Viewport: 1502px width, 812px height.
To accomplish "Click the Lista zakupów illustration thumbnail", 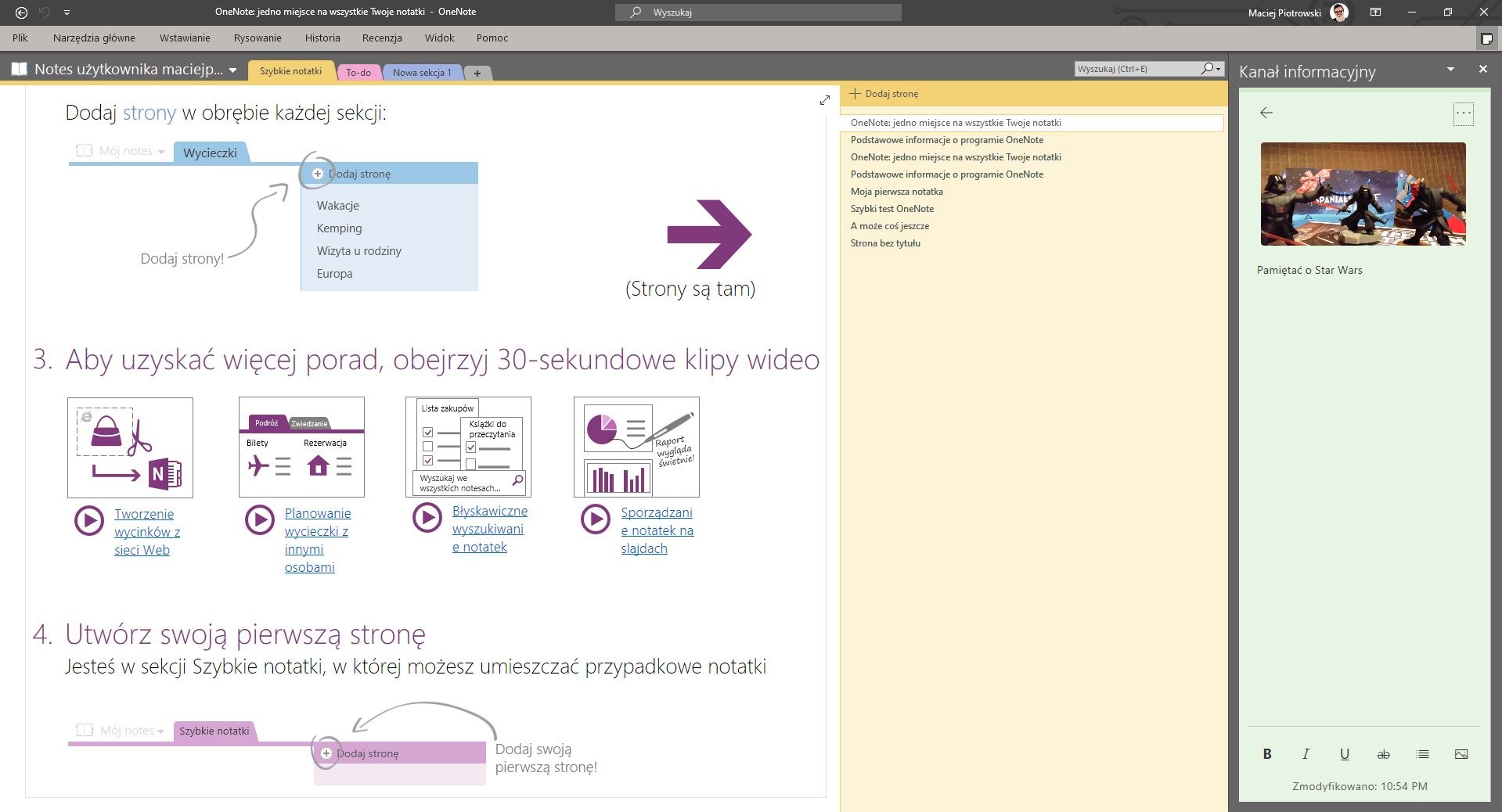I will [468, 447].
